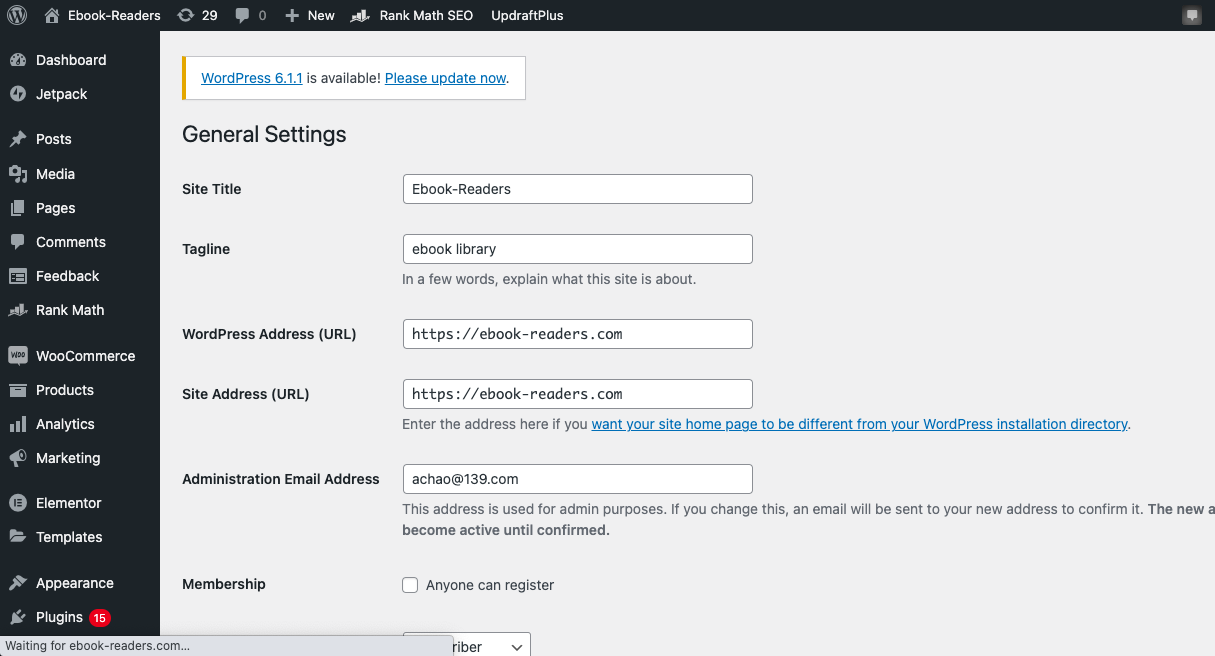Open the Templates menu label
1215x656 pixels.
click(x=69, y=537)
